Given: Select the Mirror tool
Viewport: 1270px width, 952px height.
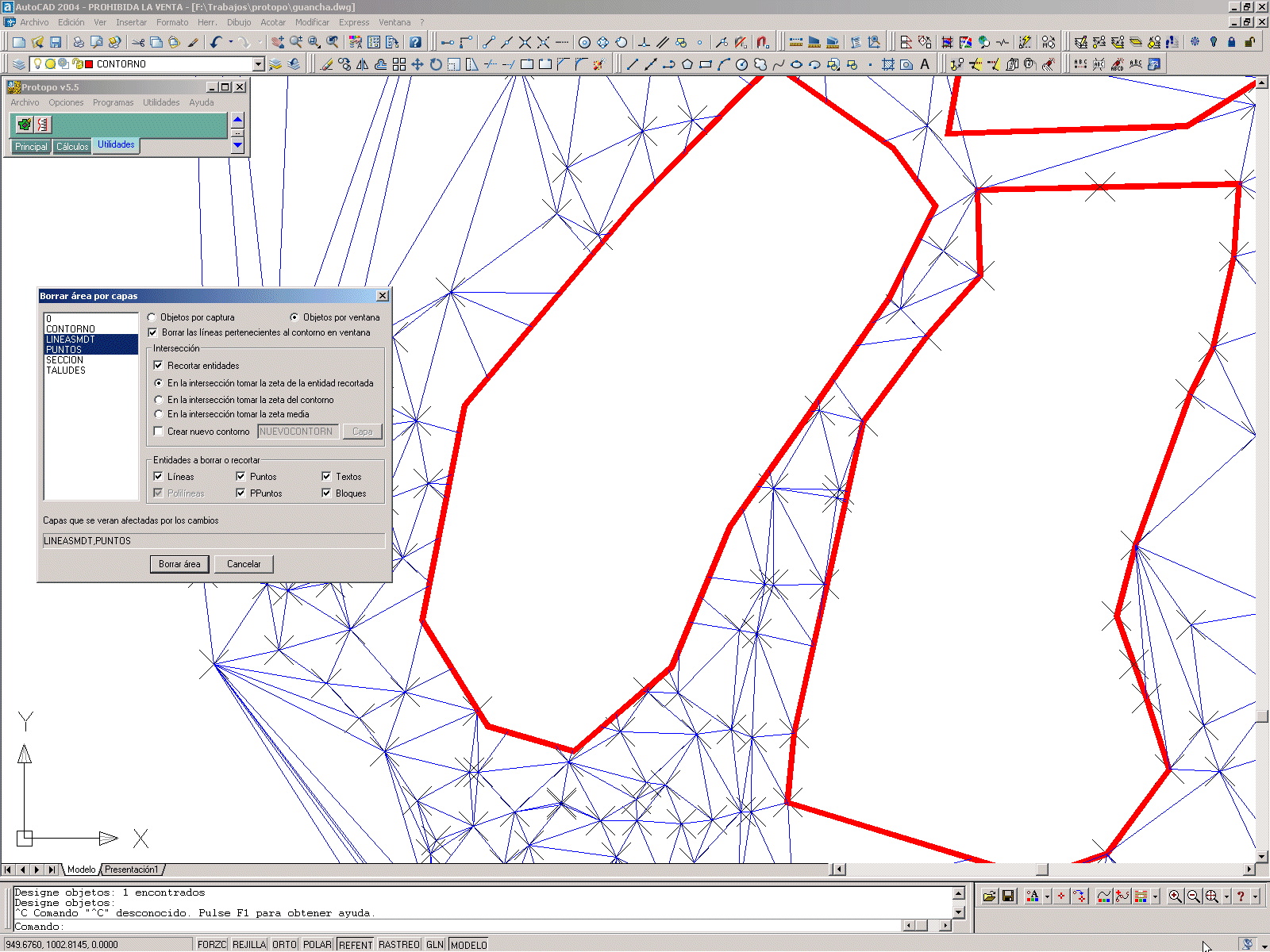Looking at the screenshot, I should 363,64.
